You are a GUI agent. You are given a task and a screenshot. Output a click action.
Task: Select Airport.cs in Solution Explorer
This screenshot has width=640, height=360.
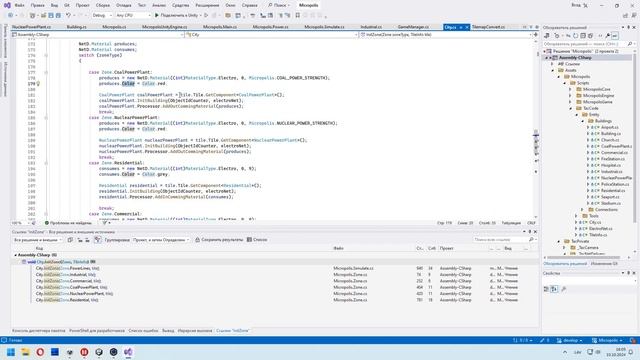pyautogui.click(x=609, y=127)
